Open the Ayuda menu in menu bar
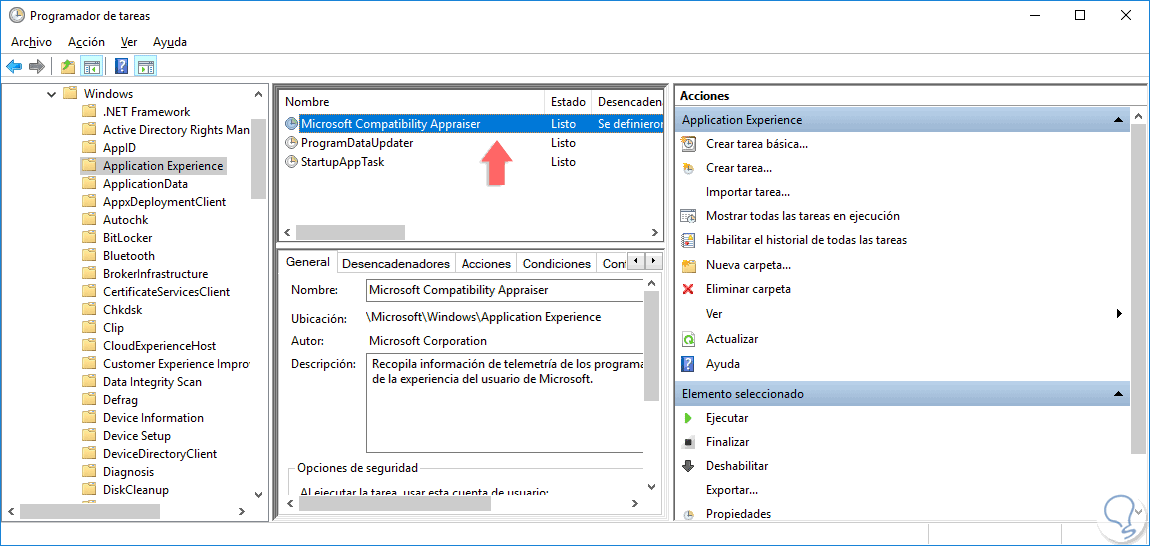This screenshot has height=546, width=1150. tap(169, 42)
